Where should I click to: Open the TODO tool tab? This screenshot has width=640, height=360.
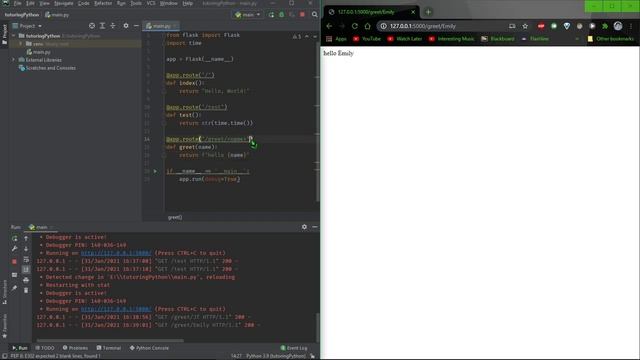point(45,348)
